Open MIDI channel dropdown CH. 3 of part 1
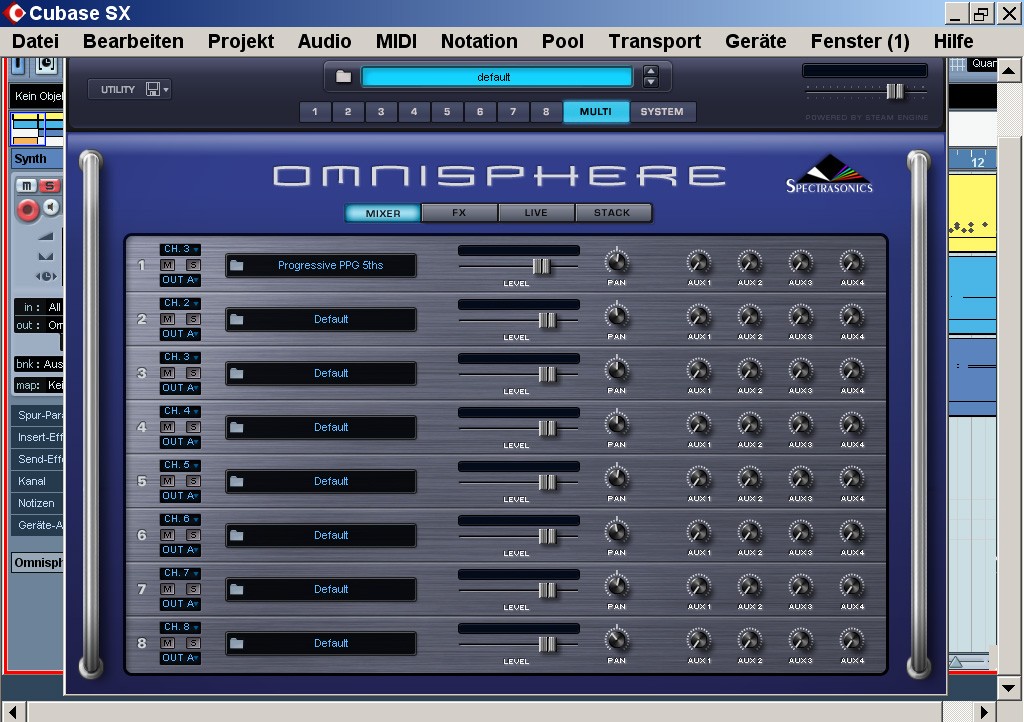The height and width of the screenshot is (722, 1024). [180, 249]
